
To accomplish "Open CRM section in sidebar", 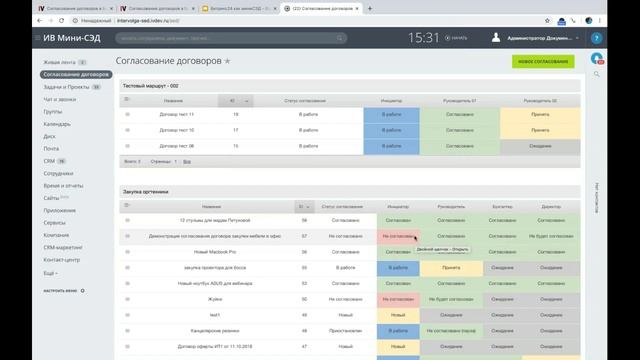I will point(49,161).
